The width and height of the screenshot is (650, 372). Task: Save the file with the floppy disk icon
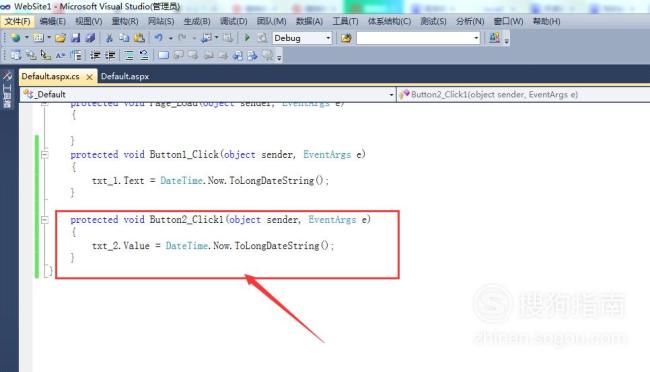click(75, 38)
